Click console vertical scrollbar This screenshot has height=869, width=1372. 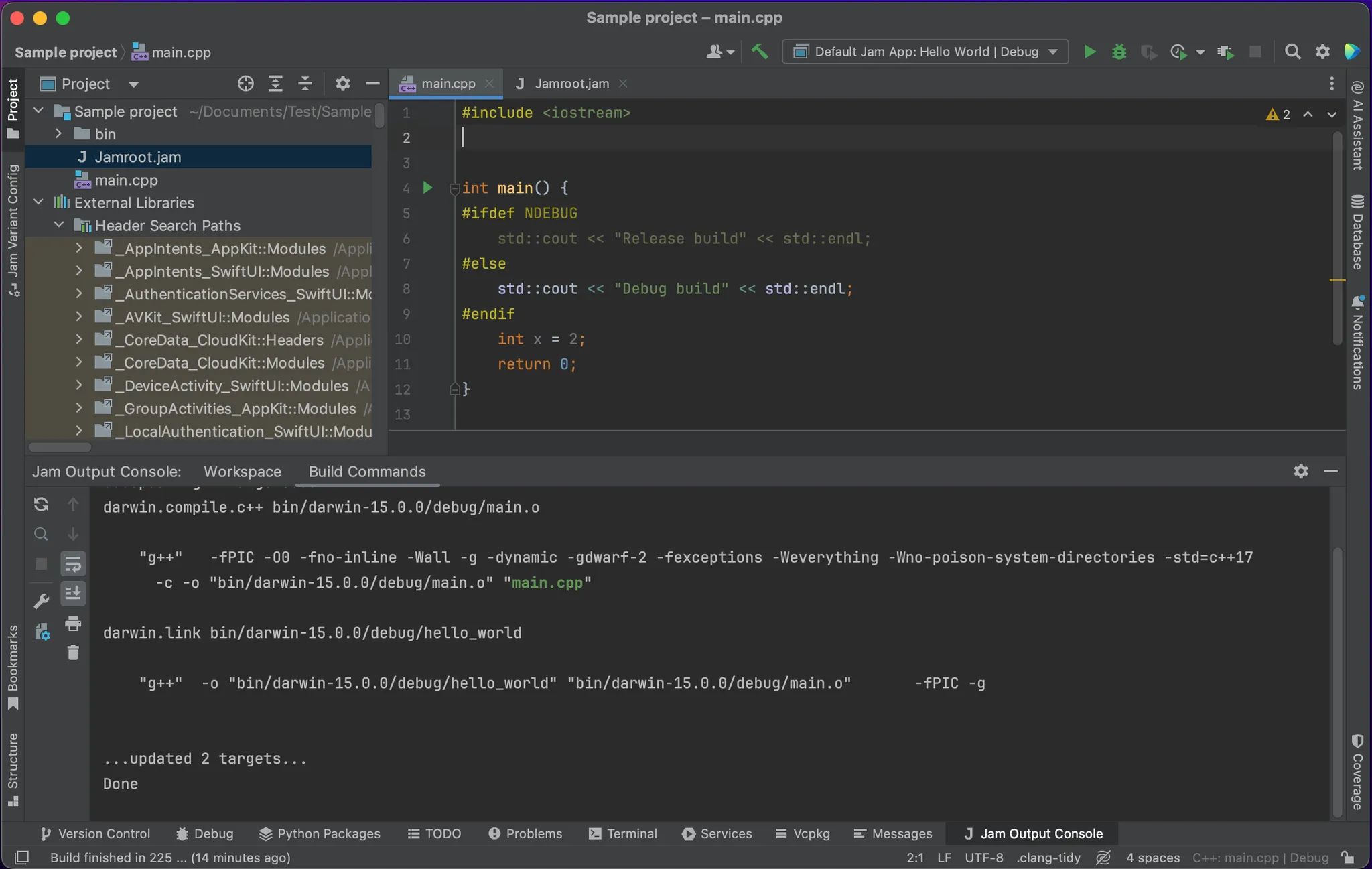[x=1336, y=682]
